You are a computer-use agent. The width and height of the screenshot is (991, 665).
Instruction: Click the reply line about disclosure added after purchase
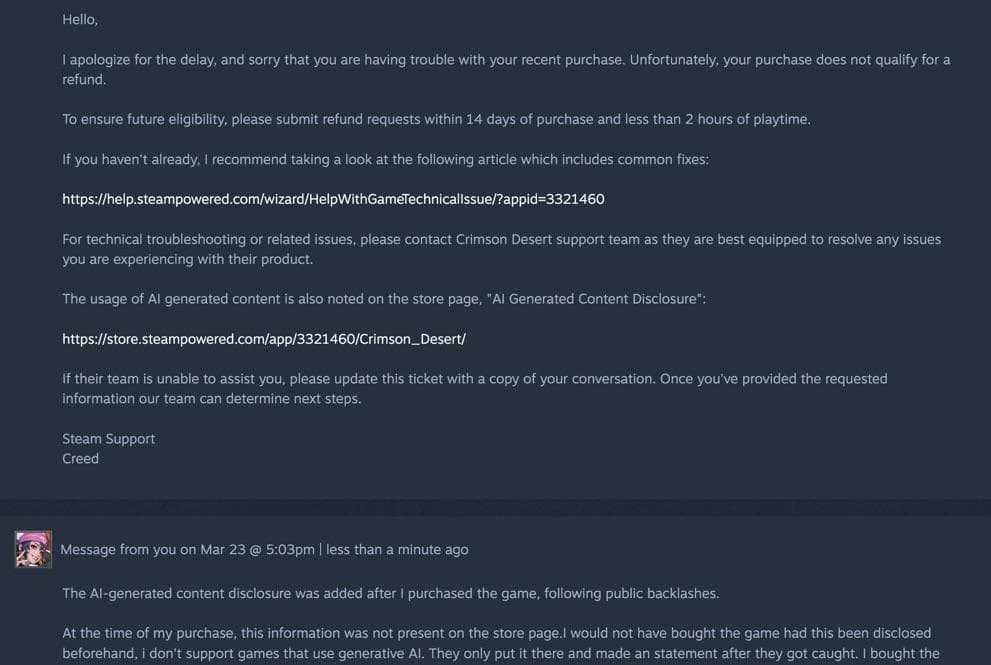pyautogui.click(x=390, y=593)
